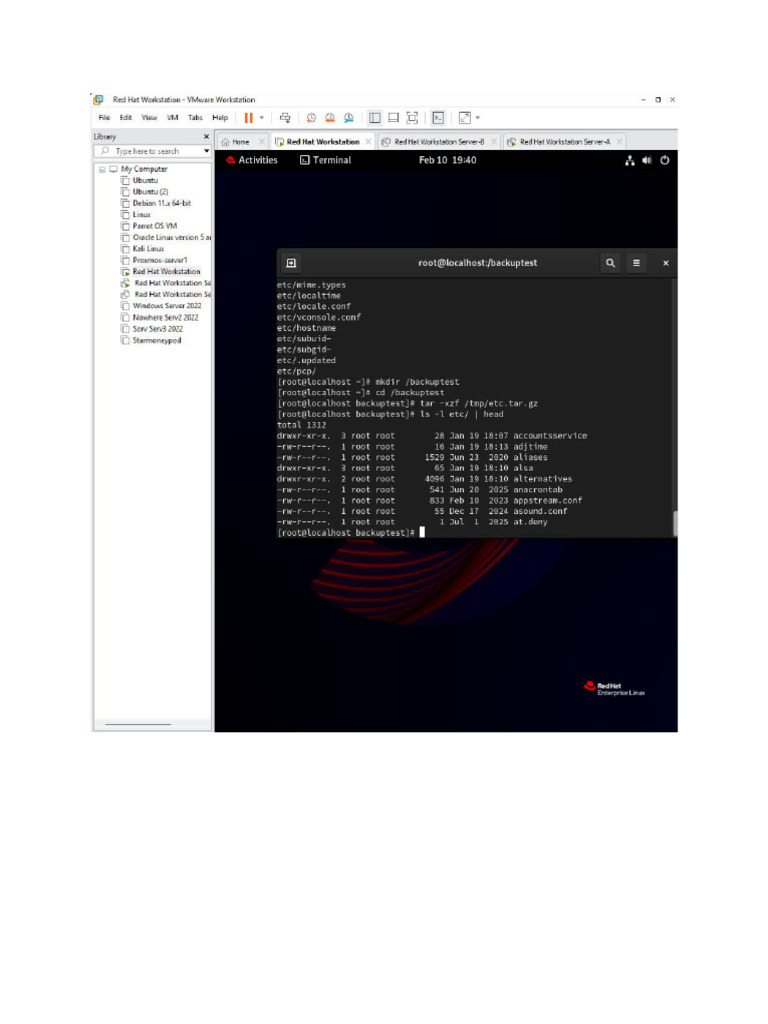Open the power options dropdown arrow beside pause
768x1024 pixels.
tap(262, 118)
